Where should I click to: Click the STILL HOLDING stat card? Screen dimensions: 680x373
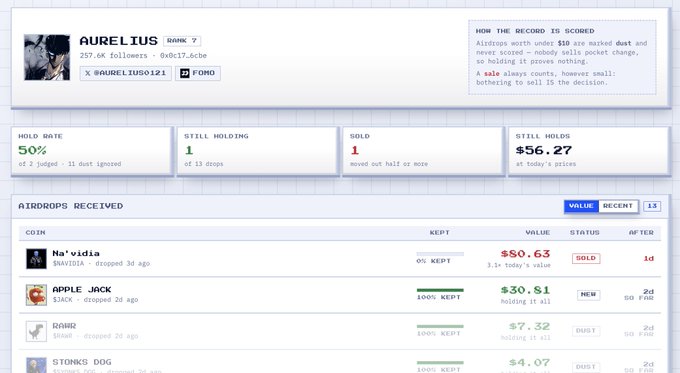click(258, 151)
